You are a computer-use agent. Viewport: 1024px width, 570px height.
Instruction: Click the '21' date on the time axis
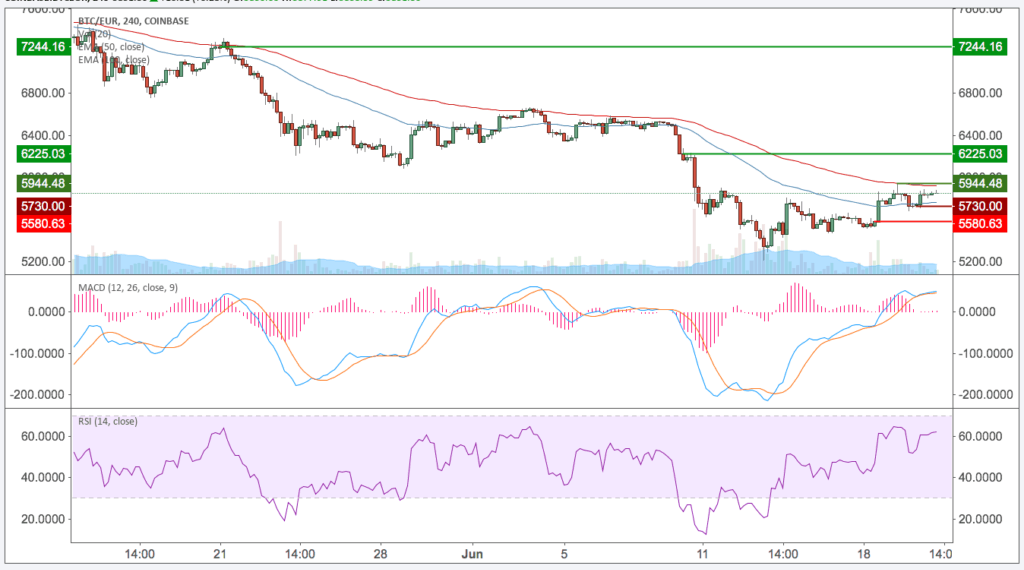(221, 550)
